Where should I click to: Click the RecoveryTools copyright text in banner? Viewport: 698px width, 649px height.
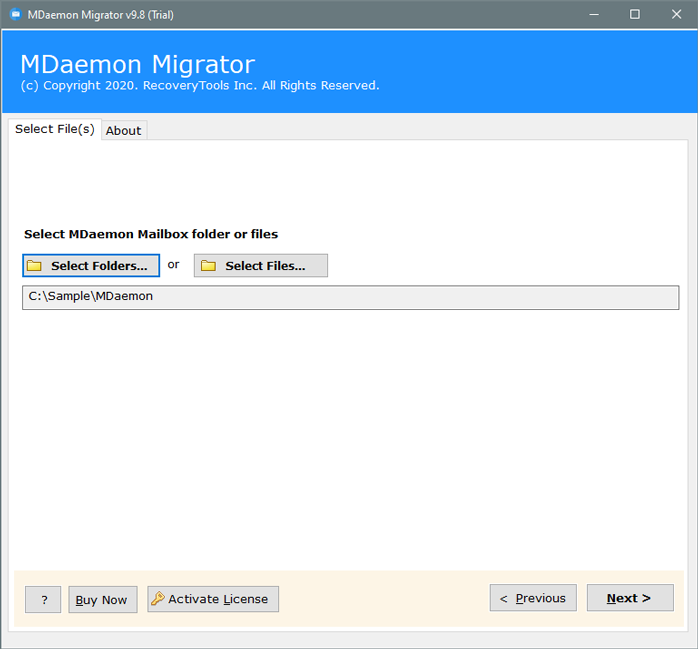coord(199,86)
